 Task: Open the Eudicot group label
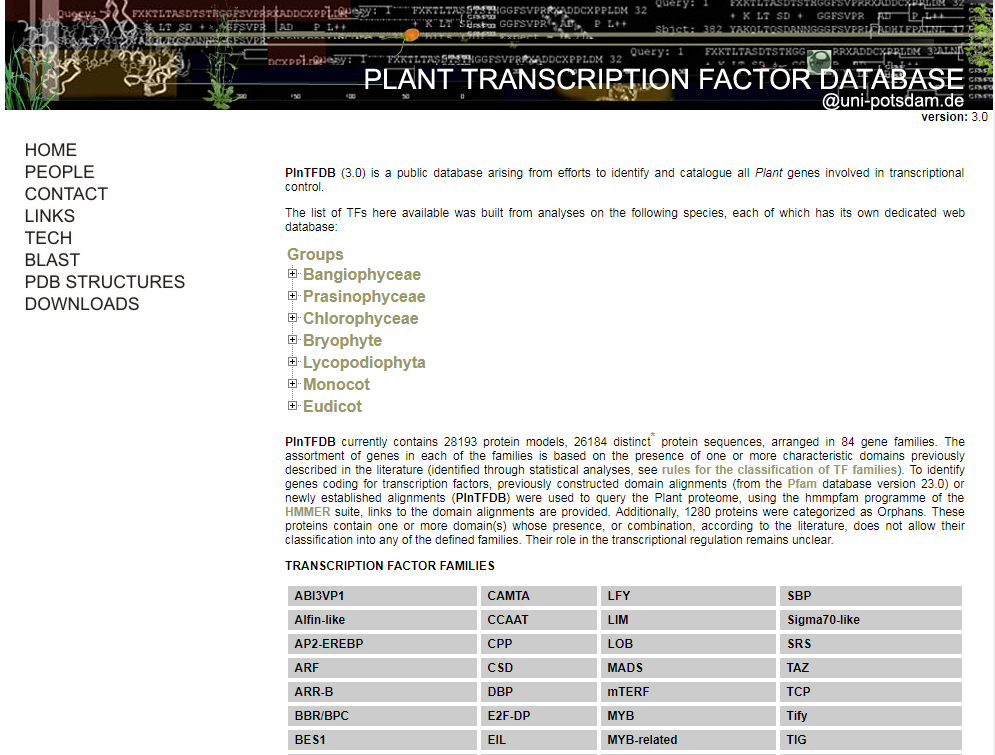click(332, 406)
